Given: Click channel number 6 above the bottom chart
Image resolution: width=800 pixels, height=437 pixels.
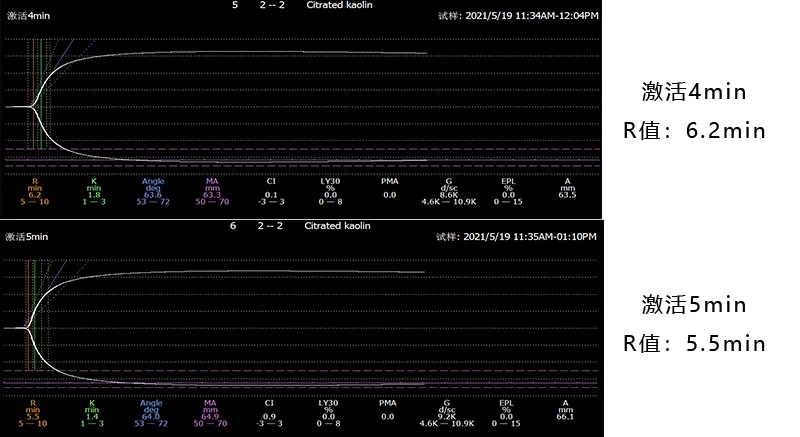Looking at the screenshot, I should pyautogui.click(x=233, y=225).
